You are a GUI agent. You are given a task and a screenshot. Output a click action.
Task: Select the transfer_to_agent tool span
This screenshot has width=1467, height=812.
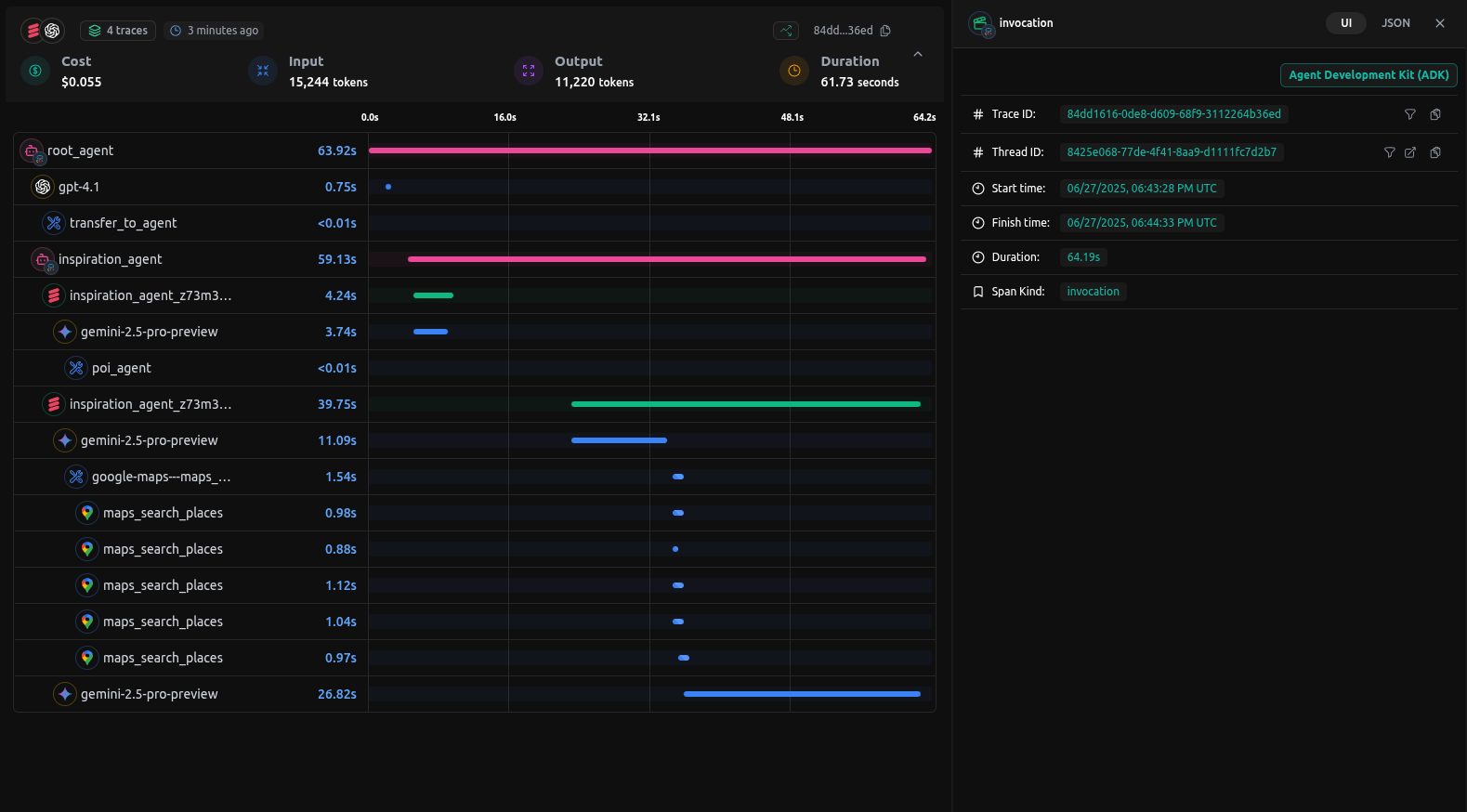pyautogui.click(x=123, y=223)
